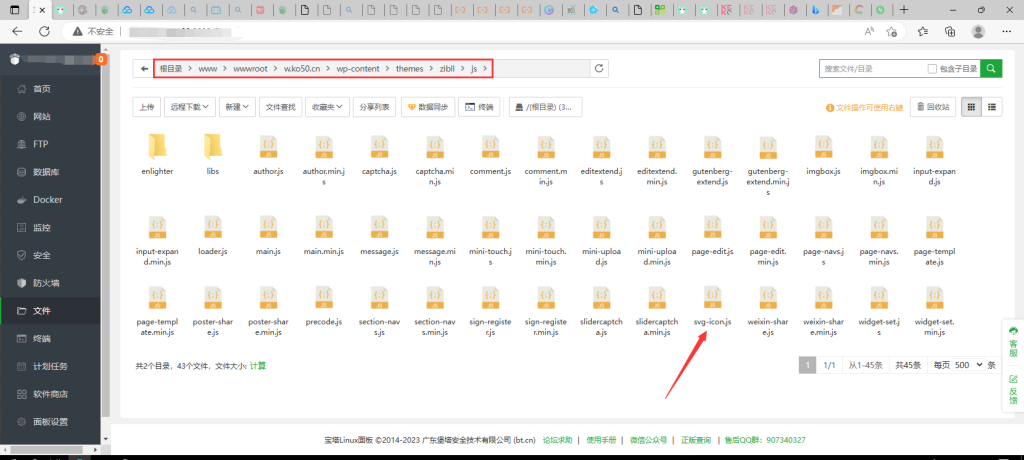Image resolution: width=1024 pixels, height=460 pixels.
Task: Expand the path arrow after js
Action: tap(485, 69)
